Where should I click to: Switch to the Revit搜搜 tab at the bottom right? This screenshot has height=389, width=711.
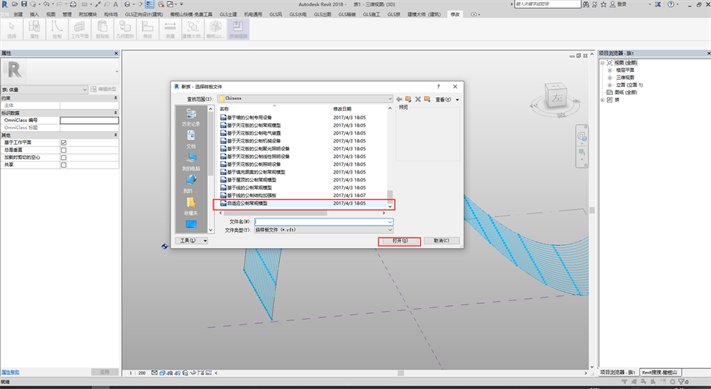(x=659, y=372)
